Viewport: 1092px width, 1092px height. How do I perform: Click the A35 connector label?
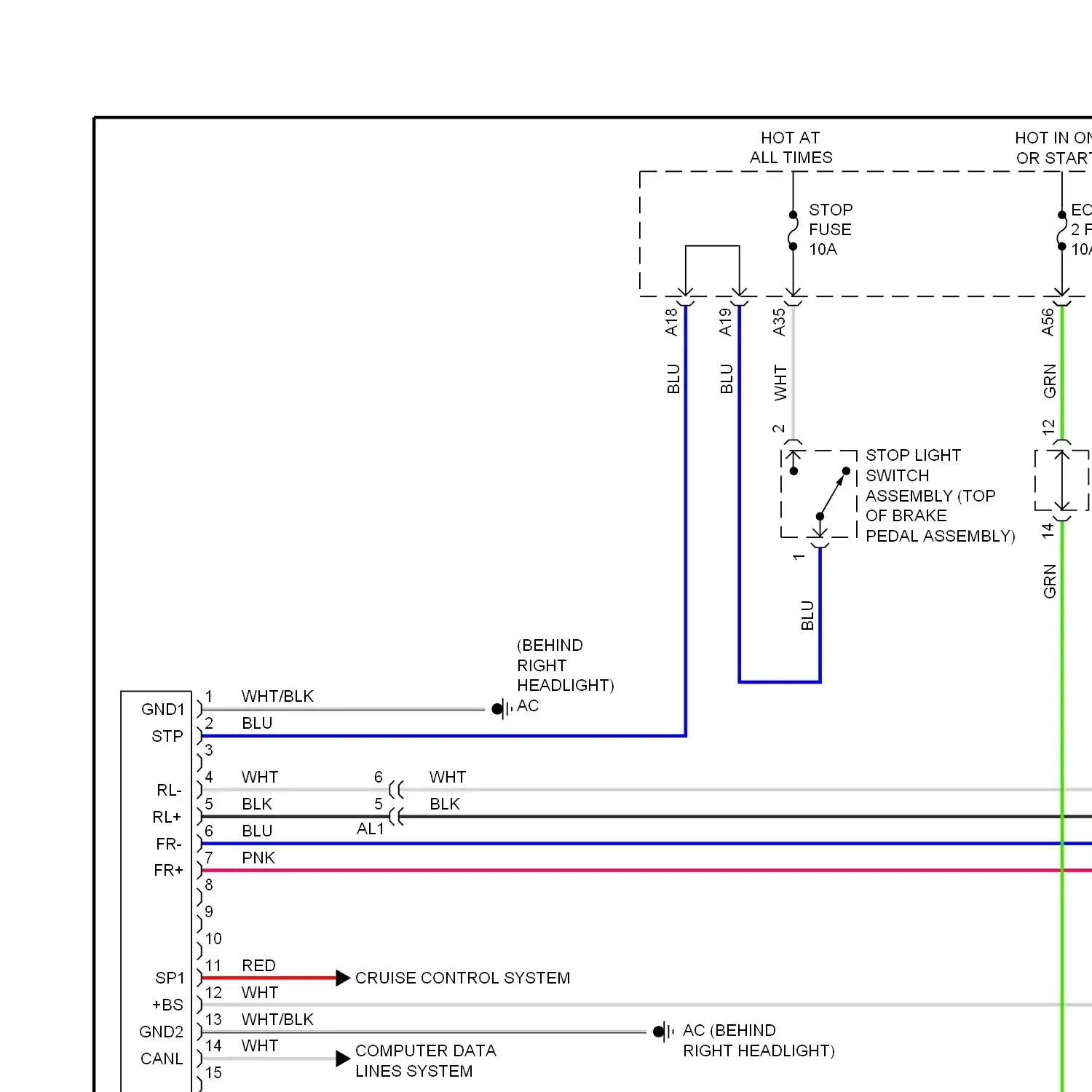tap(779, 322)
